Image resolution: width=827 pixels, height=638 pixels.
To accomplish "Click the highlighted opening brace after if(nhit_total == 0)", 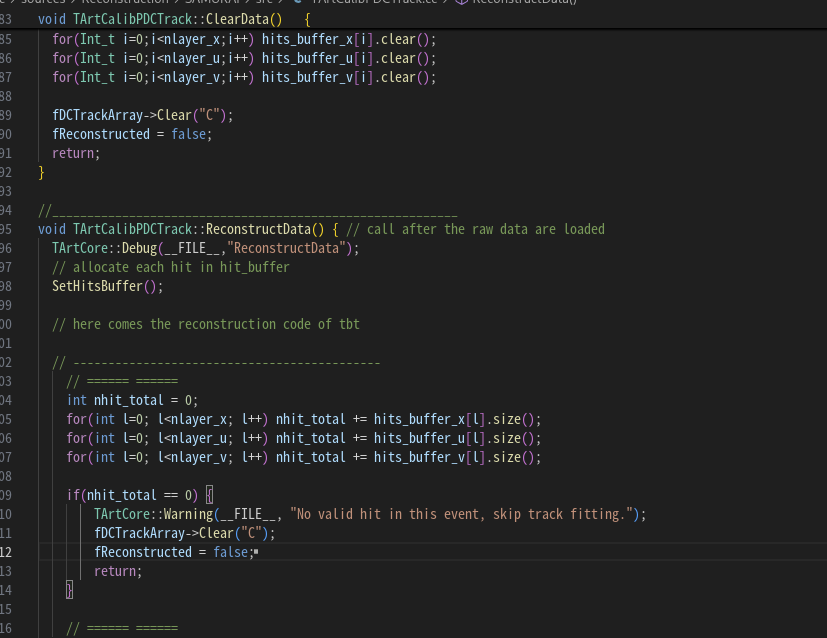I will tap(209, 495).
